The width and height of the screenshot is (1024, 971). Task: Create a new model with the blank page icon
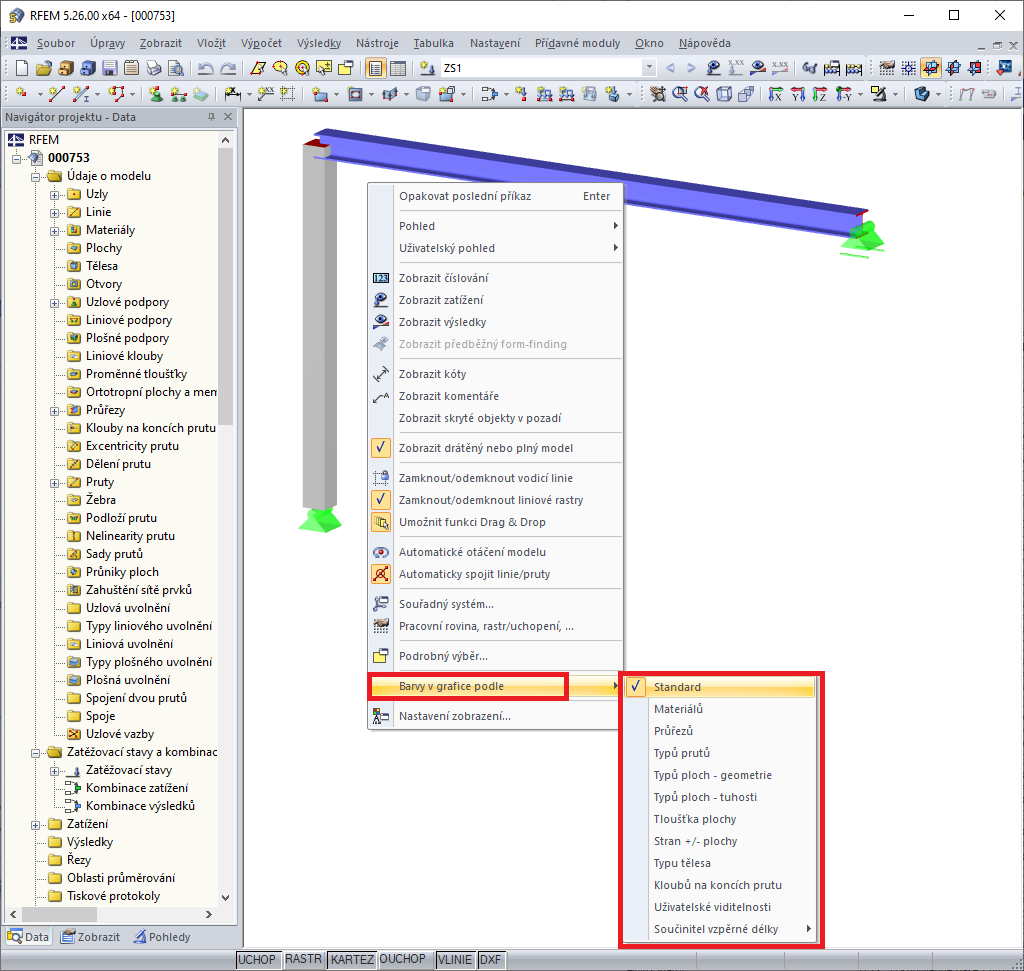pos(22,68)
